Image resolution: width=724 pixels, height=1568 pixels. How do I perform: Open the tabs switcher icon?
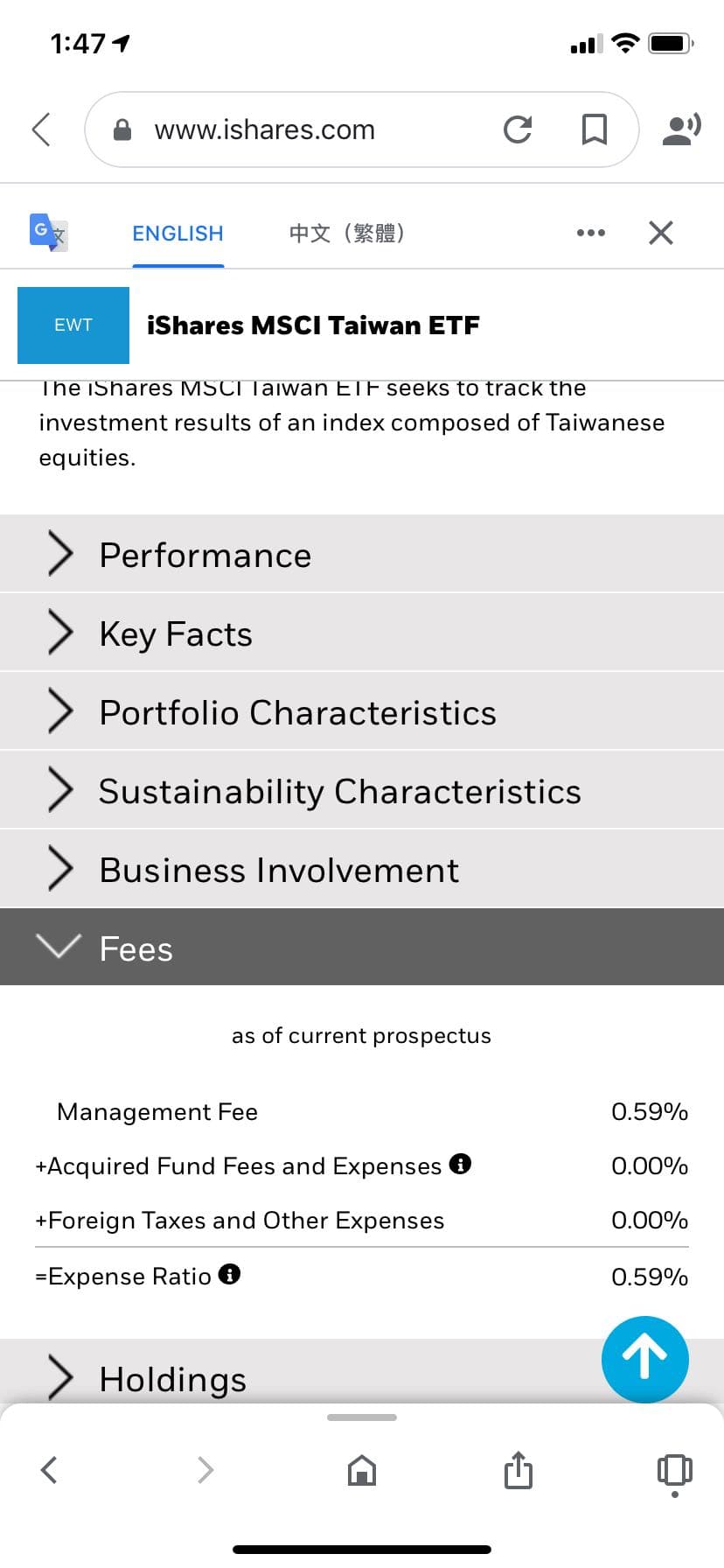[674, 1470]
